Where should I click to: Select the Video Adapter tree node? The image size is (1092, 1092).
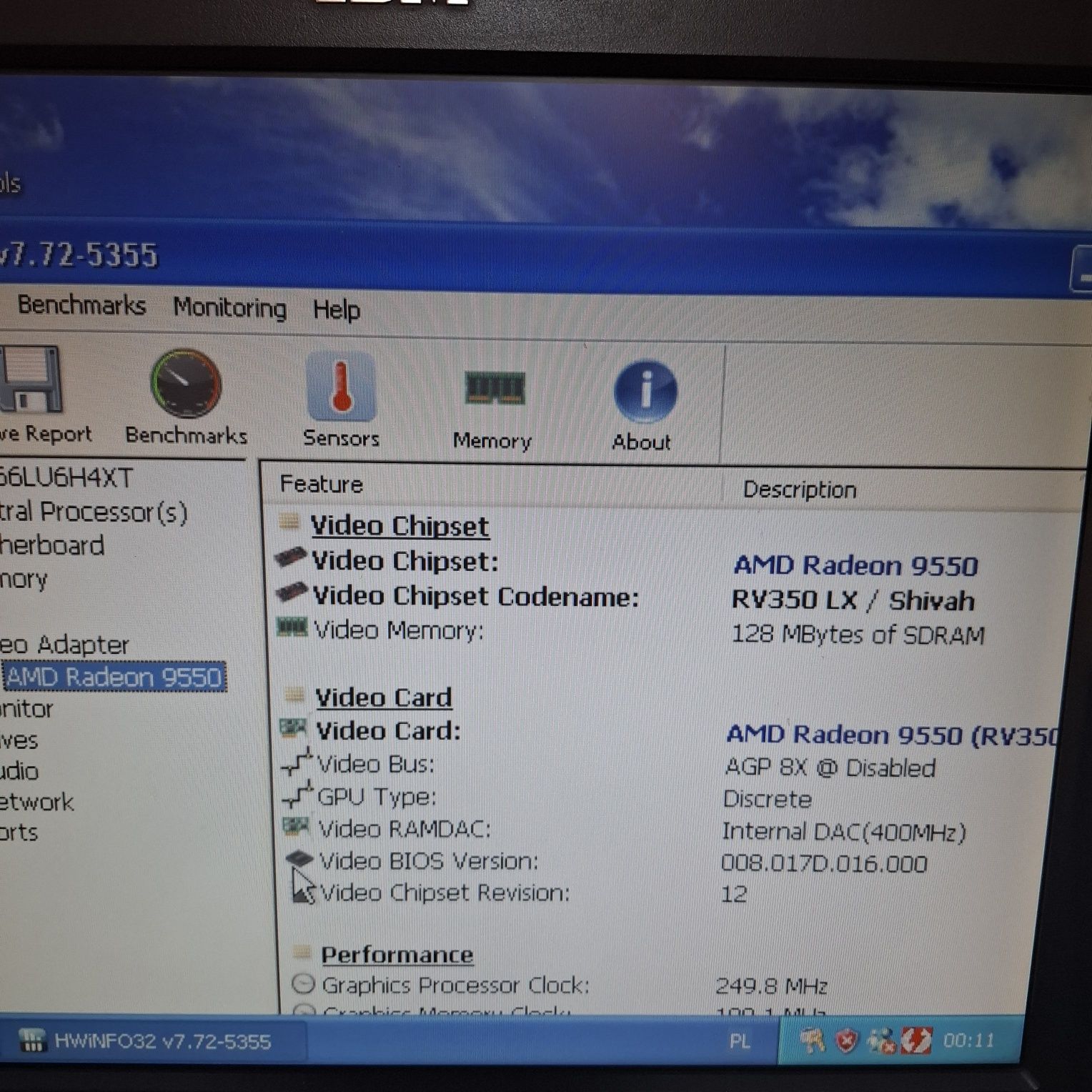[x=64, y=645]
